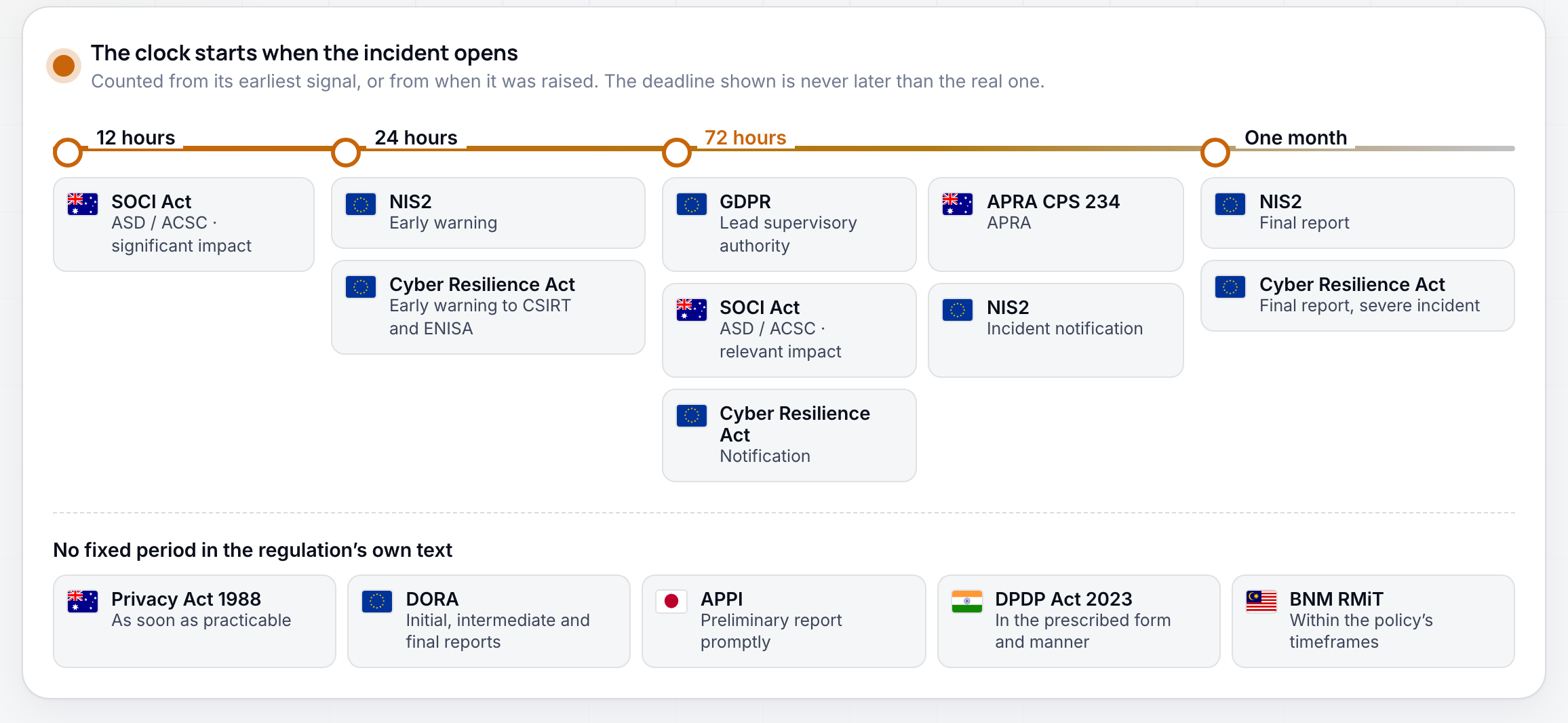1568x723 pixels.
Task: Select the 12 hours timeline marker
Action: tap(68, 153)
